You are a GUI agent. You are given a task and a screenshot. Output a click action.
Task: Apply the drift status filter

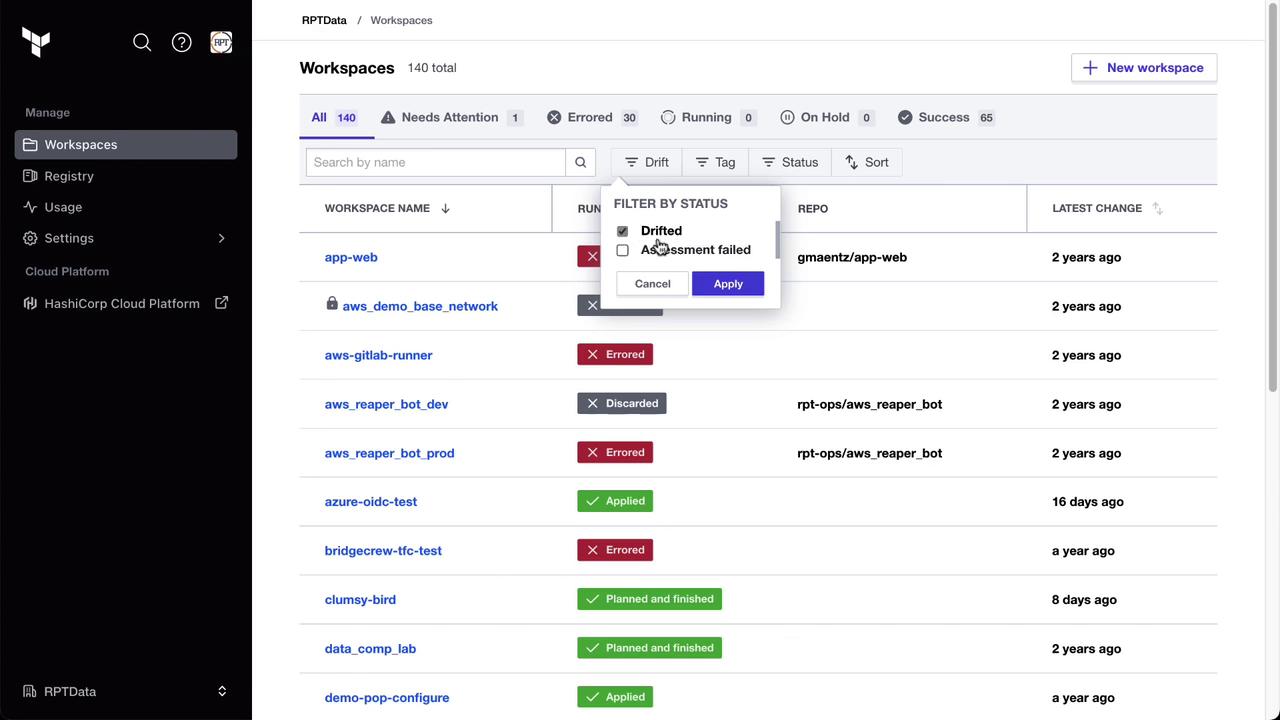[x=728, y=284]
